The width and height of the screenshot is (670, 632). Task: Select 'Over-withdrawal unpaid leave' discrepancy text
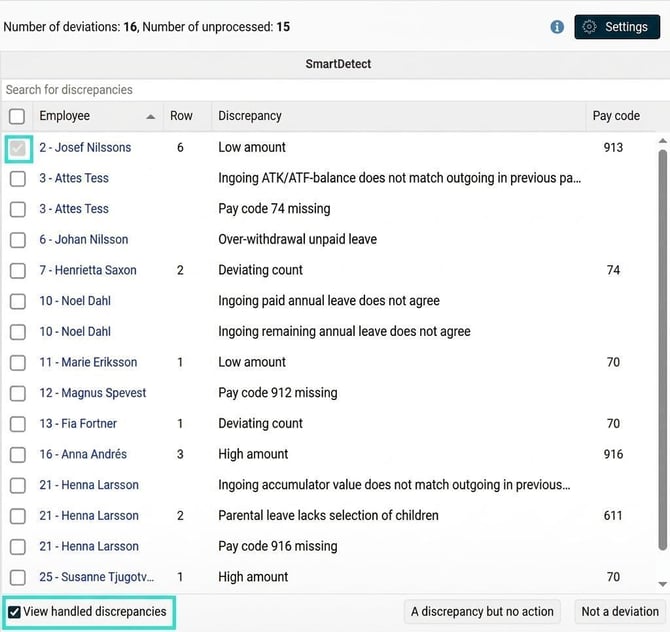[297, 239]
